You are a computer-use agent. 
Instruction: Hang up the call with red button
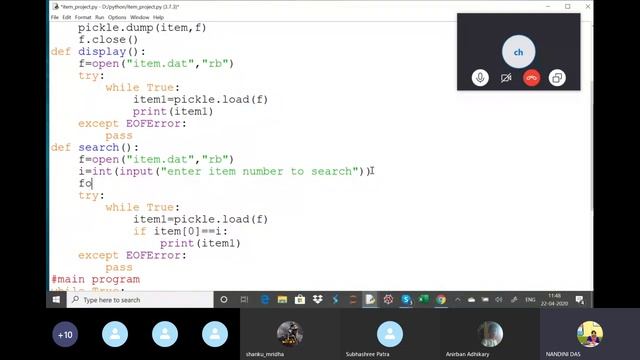tap(531, 78)
